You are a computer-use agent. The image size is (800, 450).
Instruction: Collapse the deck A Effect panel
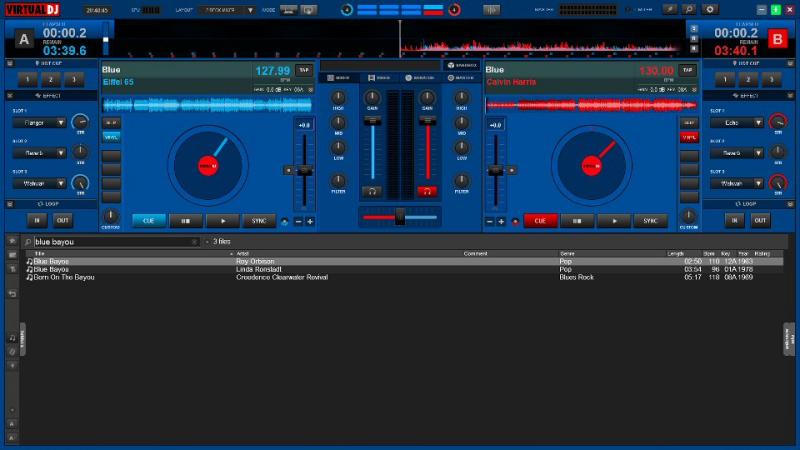coord(10,95)
